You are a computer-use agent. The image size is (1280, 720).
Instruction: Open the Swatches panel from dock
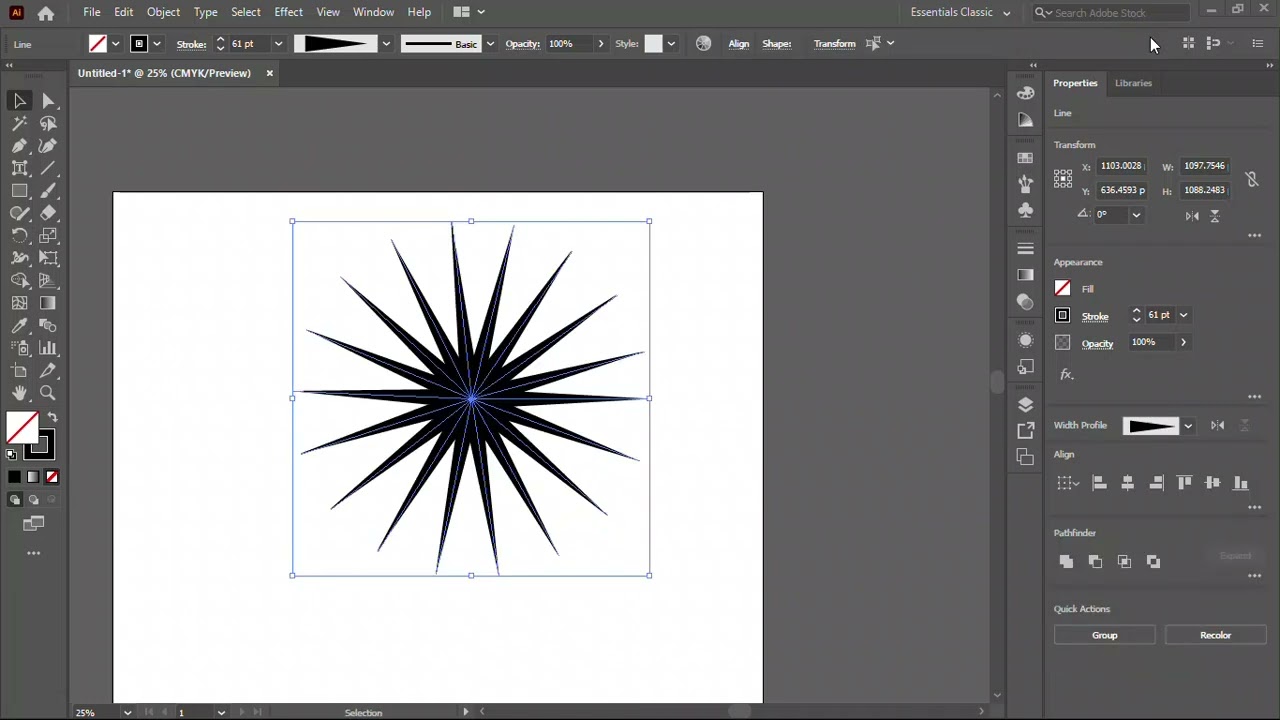click(1025, 158)
